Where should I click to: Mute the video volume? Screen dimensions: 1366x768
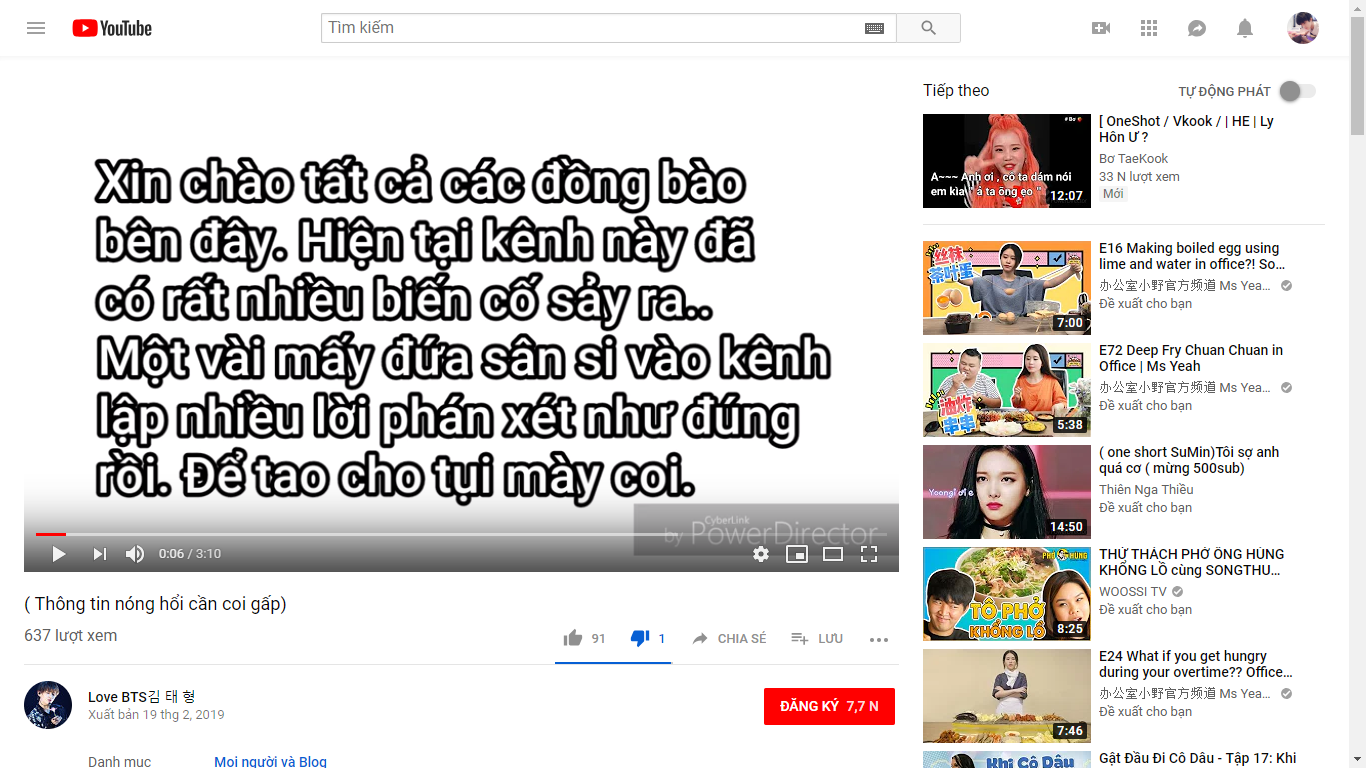(135, 554)
